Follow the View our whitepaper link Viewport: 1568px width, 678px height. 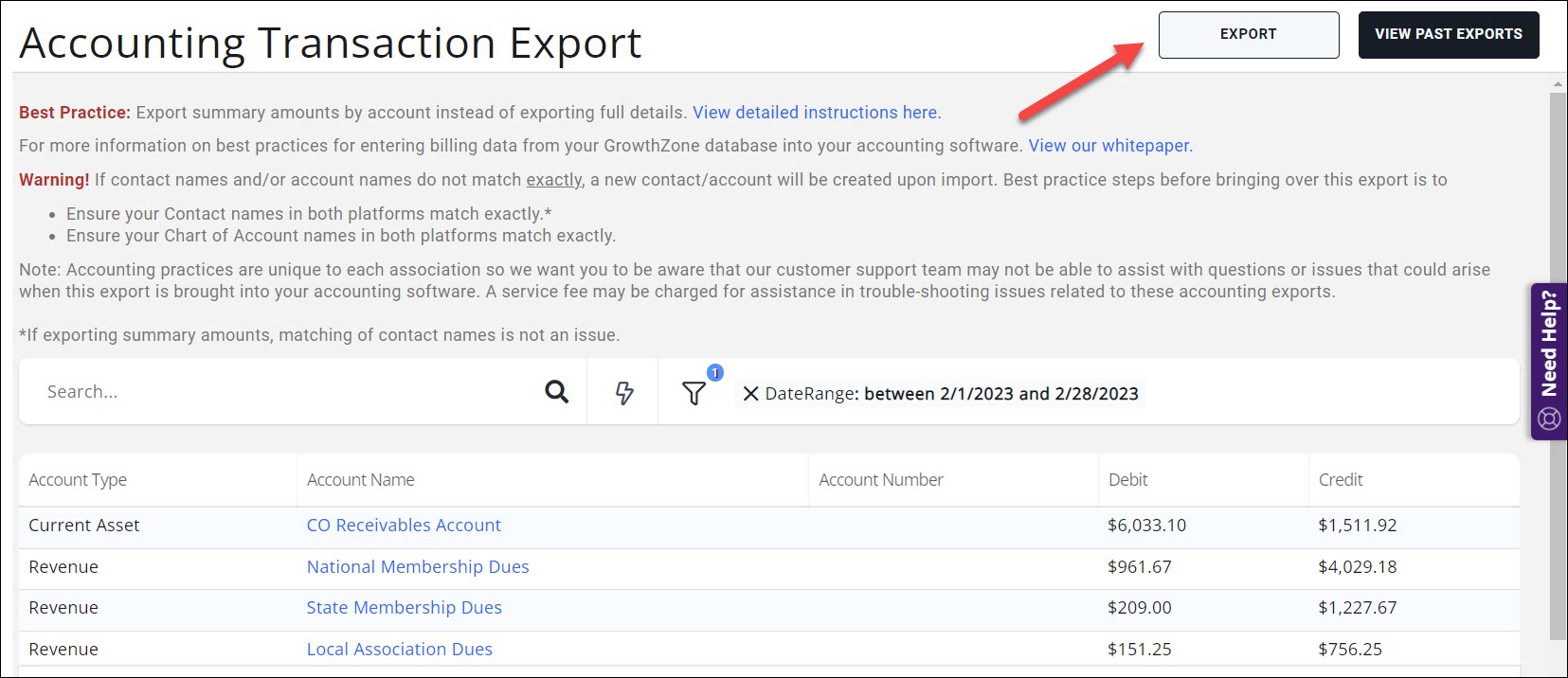1109,146
